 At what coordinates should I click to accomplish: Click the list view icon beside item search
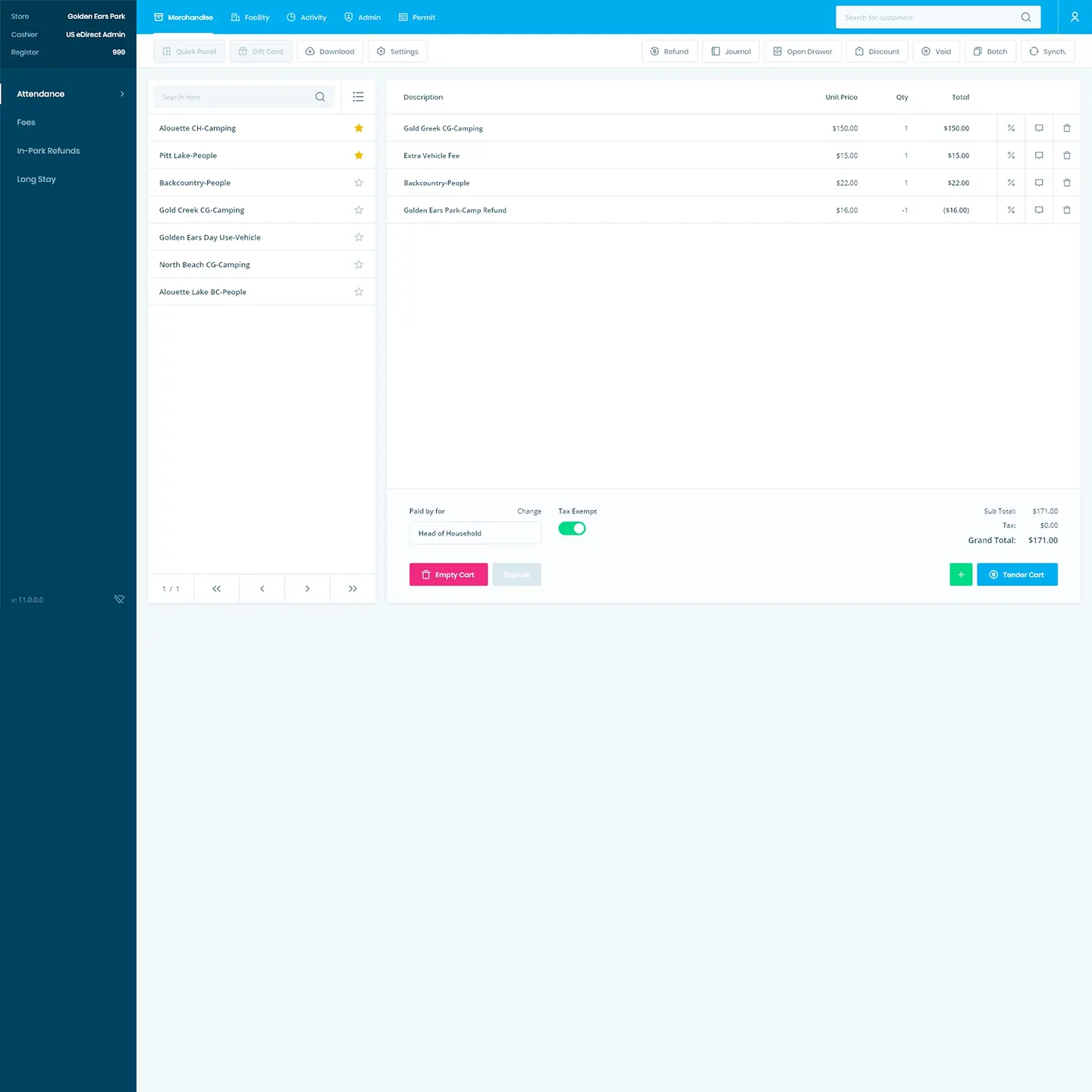pos(358,97)
